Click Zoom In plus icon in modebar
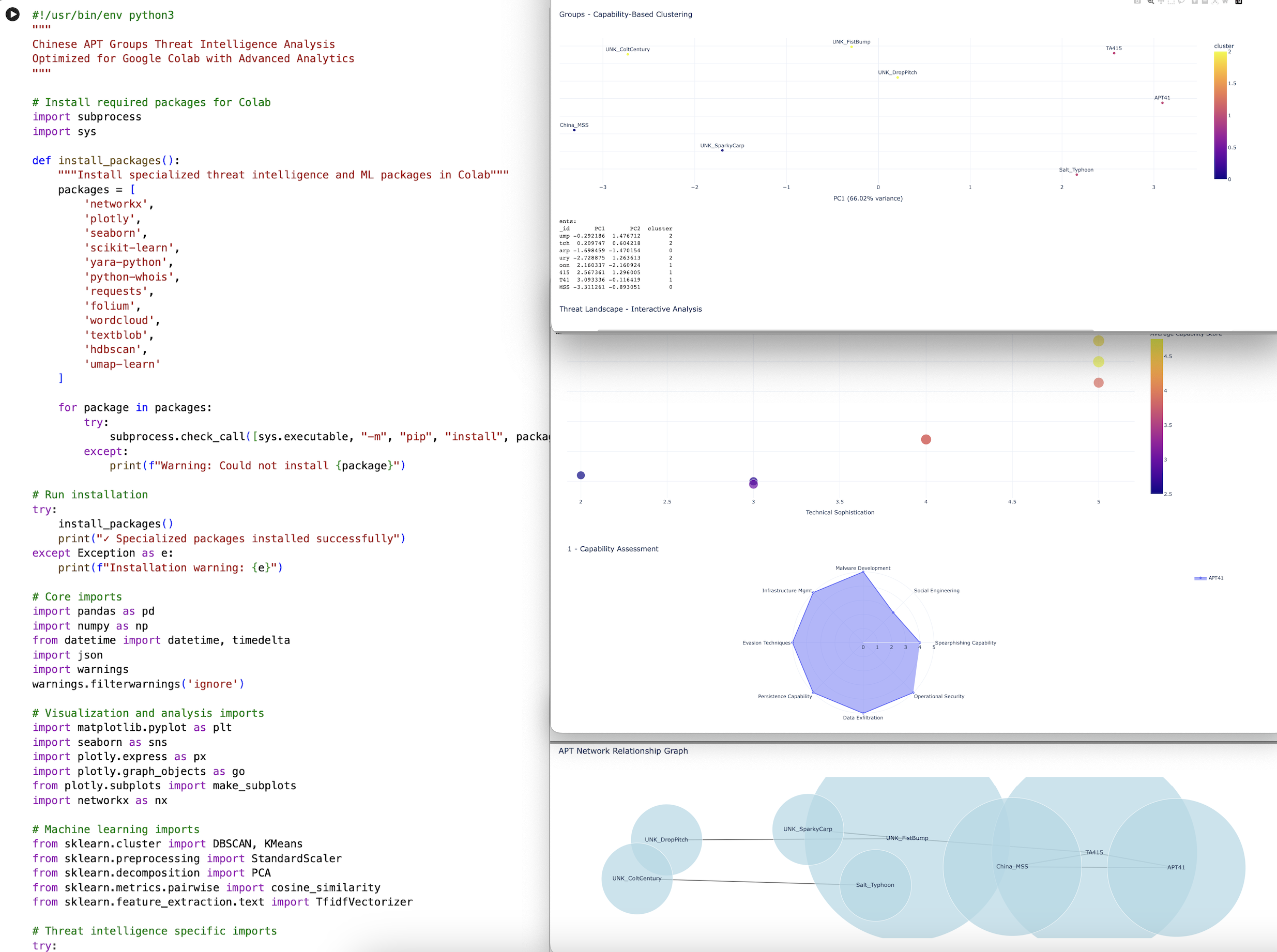 1195,2
